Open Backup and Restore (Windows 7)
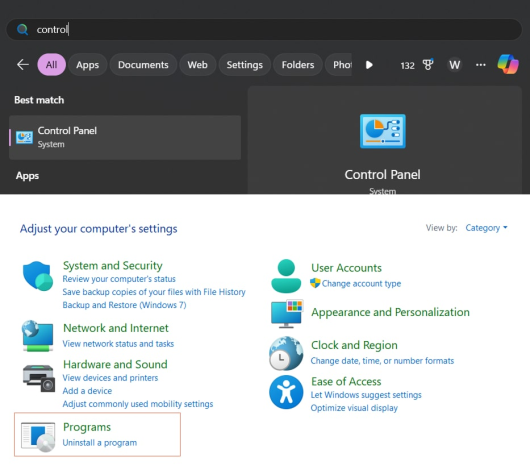The height and width of the screenshot is (470, 530). [124, 305]
